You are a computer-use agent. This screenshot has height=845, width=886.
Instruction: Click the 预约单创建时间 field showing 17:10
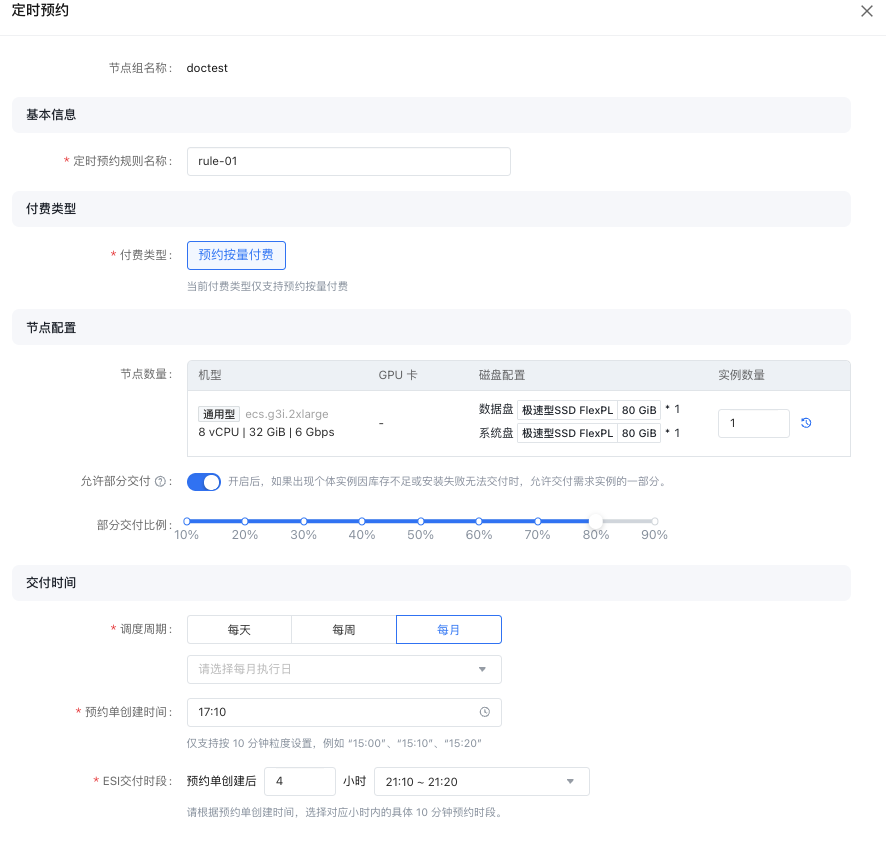344,712
